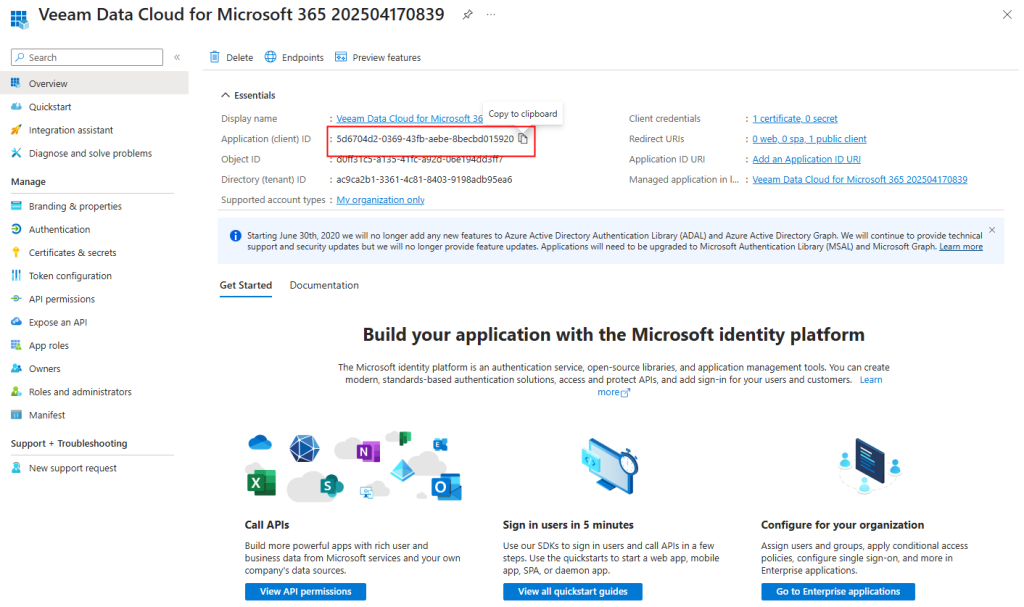1024x607 pixels.
Task: Close the app registration pane
Action: coord(1006,14)
